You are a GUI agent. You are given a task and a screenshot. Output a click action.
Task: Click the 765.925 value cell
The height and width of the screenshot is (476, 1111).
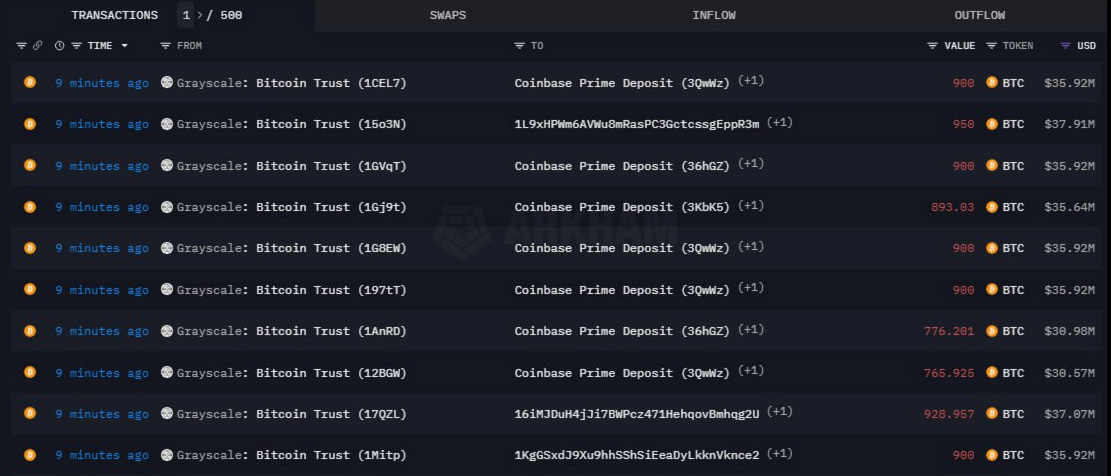click(x=949, y=373)
